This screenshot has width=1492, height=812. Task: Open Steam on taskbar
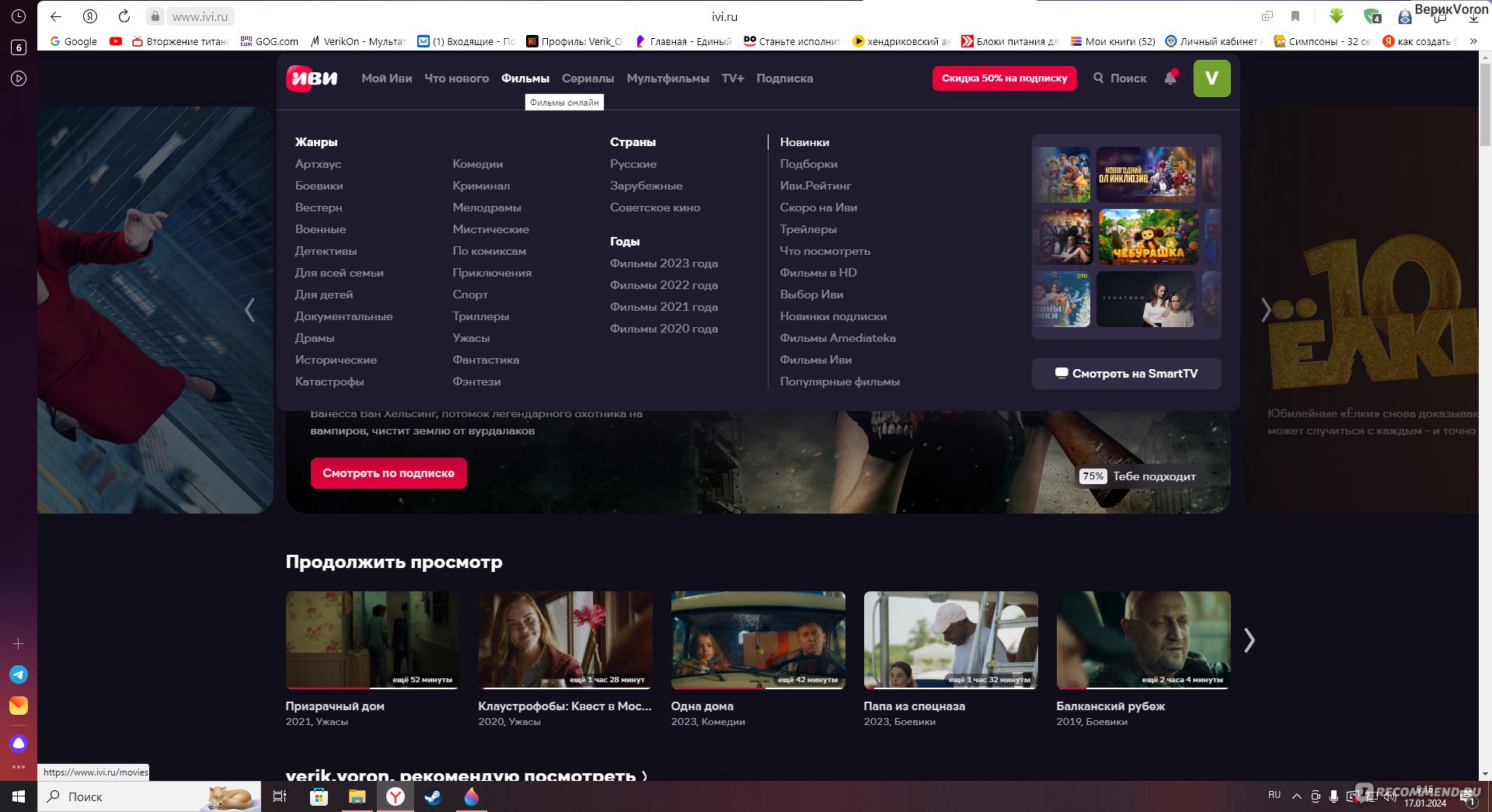[434, 796]
